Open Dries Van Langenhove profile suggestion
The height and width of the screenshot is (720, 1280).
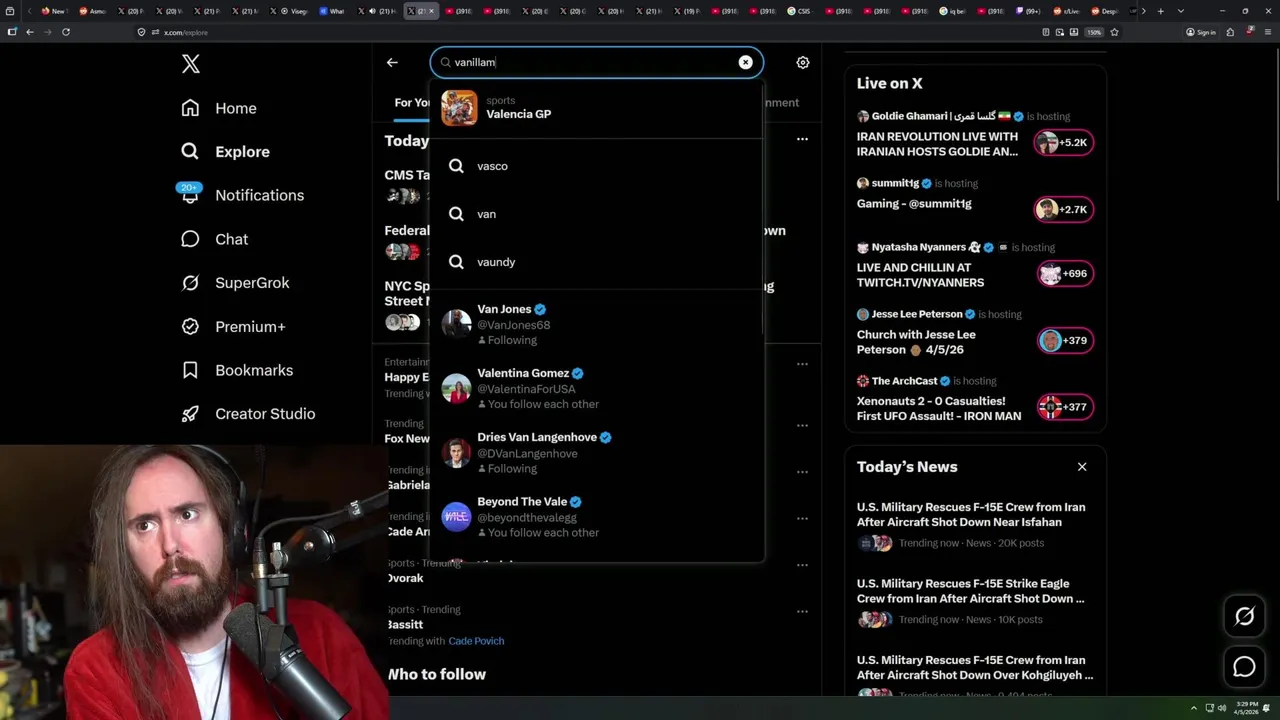pos(597,452)
